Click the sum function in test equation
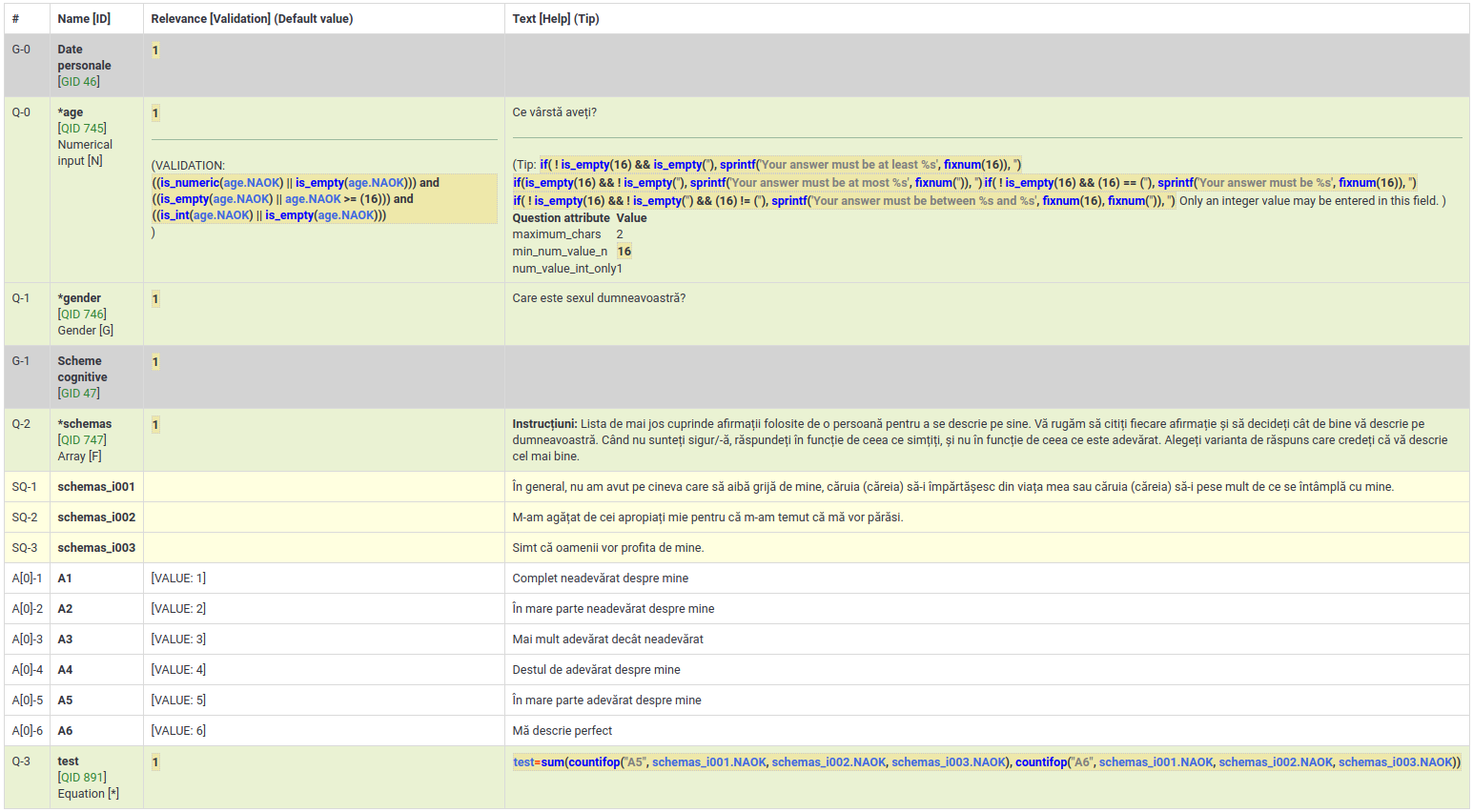 point(552,762)
